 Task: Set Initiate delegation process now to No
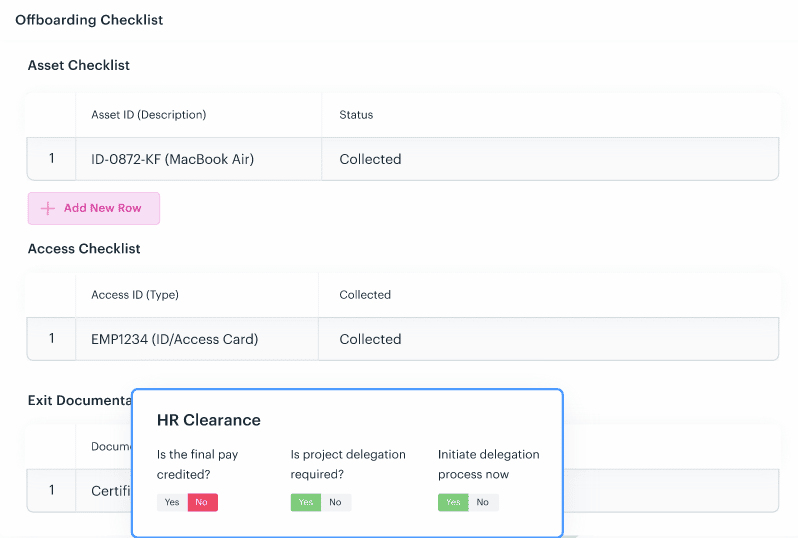pos(483,502)
